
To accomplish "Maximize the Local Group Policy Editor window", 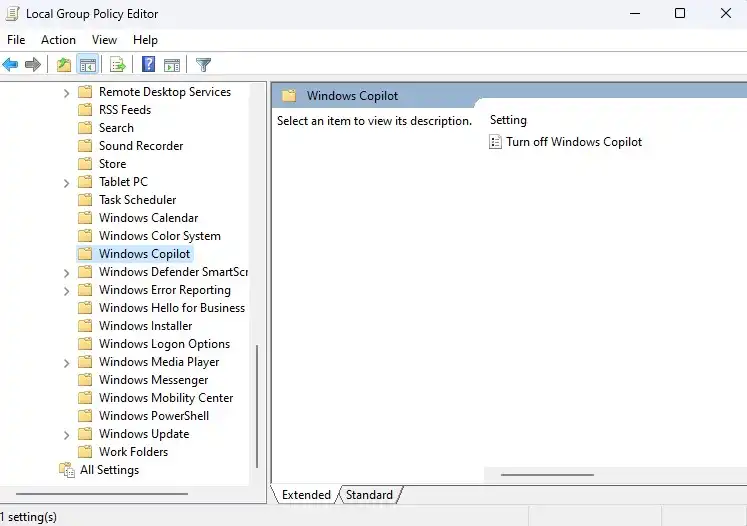I will (x=680, y=13).
